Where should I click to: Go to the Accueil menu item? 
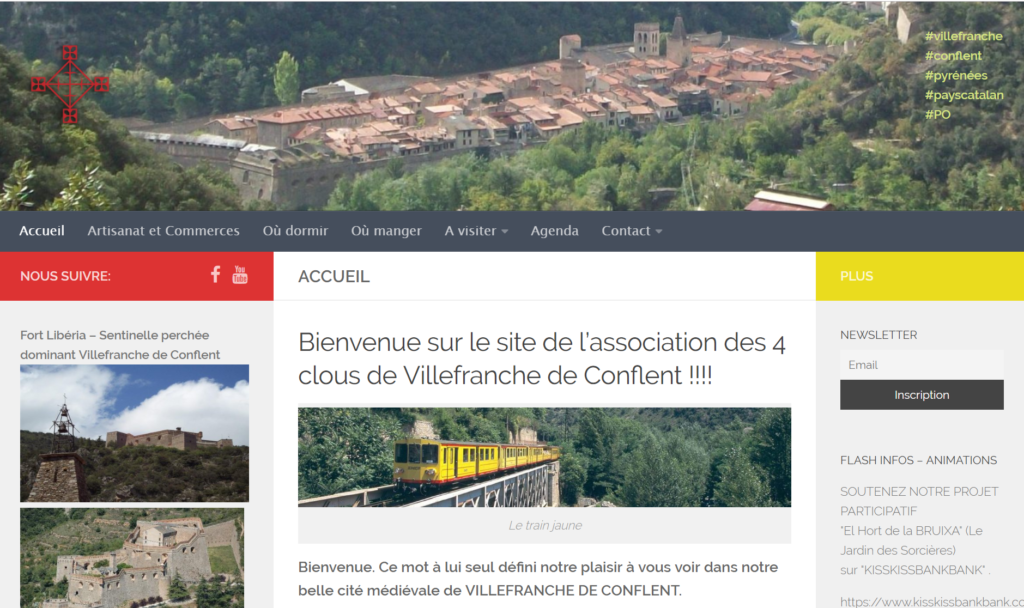coord(42,231)
